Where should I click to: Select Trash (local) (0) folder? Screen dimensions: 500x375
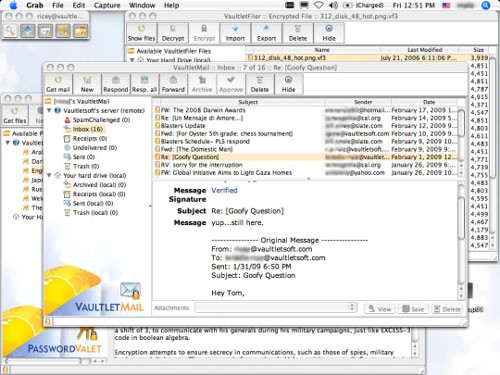coord(91,212)
